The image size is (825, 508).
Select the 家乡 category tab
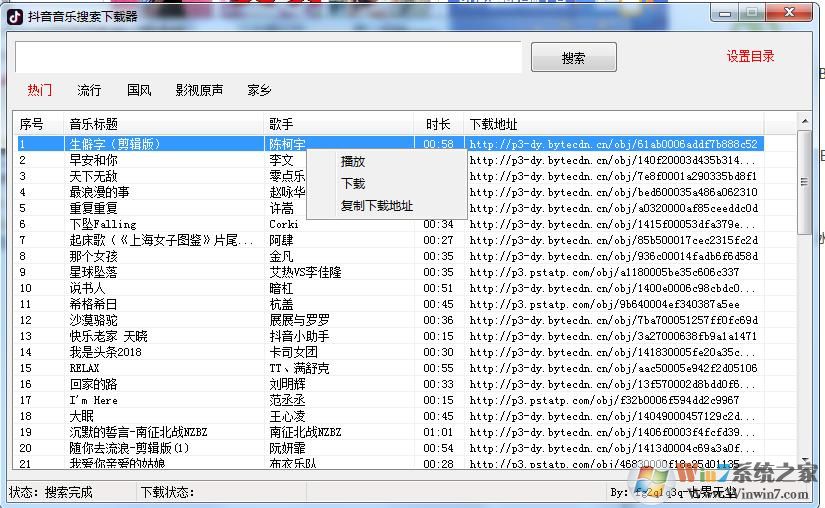(259, 91)
